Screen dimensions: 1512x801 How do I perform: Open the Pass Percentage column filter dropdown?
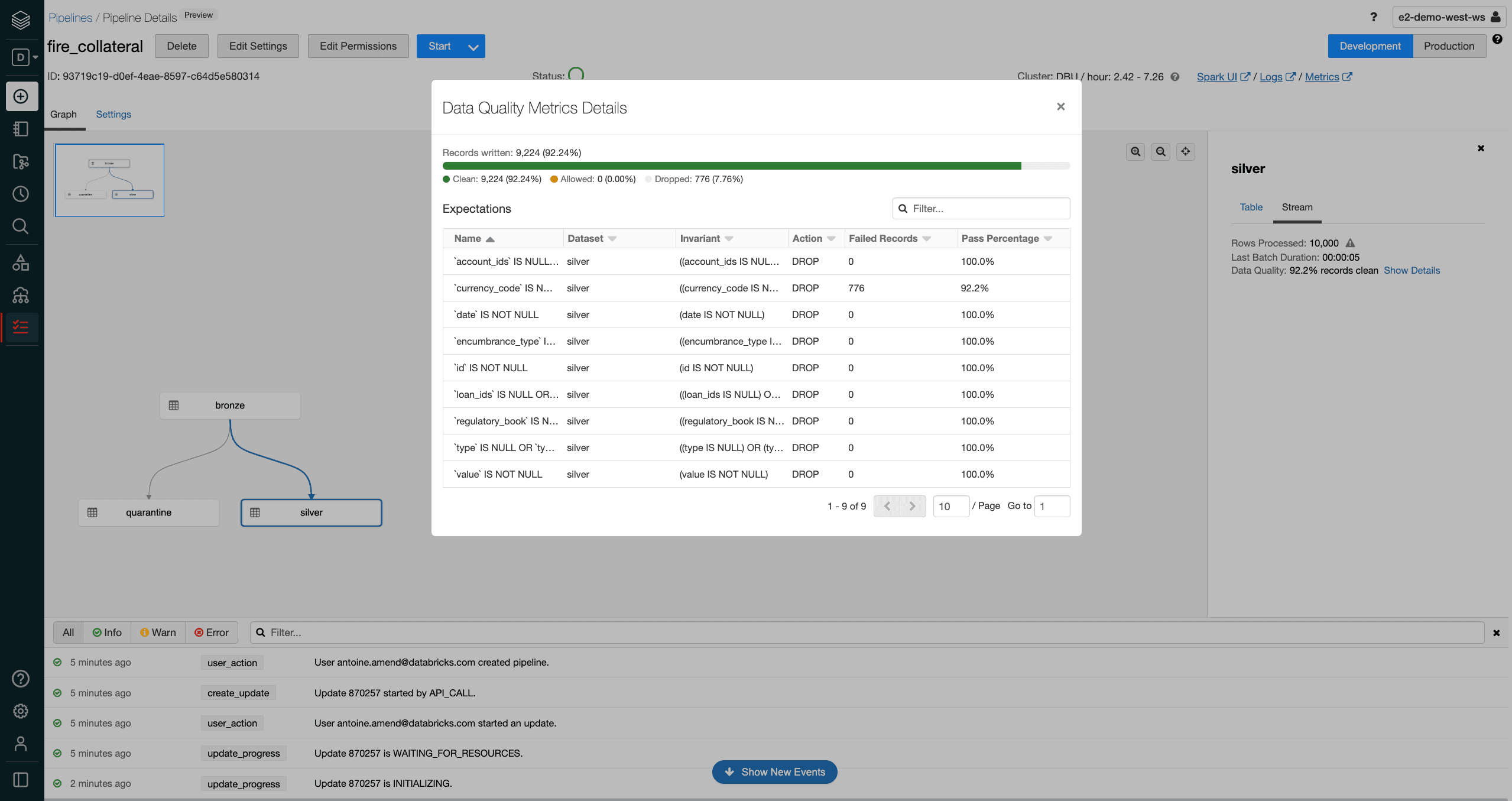pyautogui.click(x=1048, y=239)
